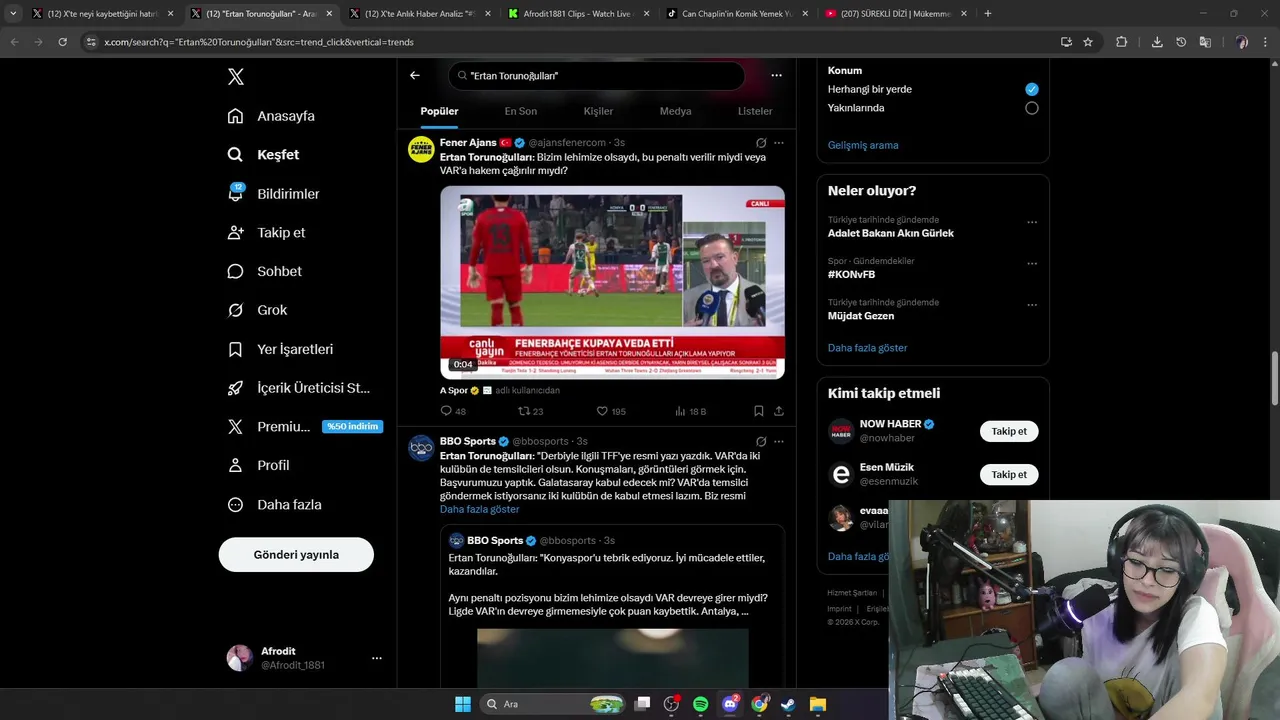Open Spotify from the taskbar

pos(700,704)
